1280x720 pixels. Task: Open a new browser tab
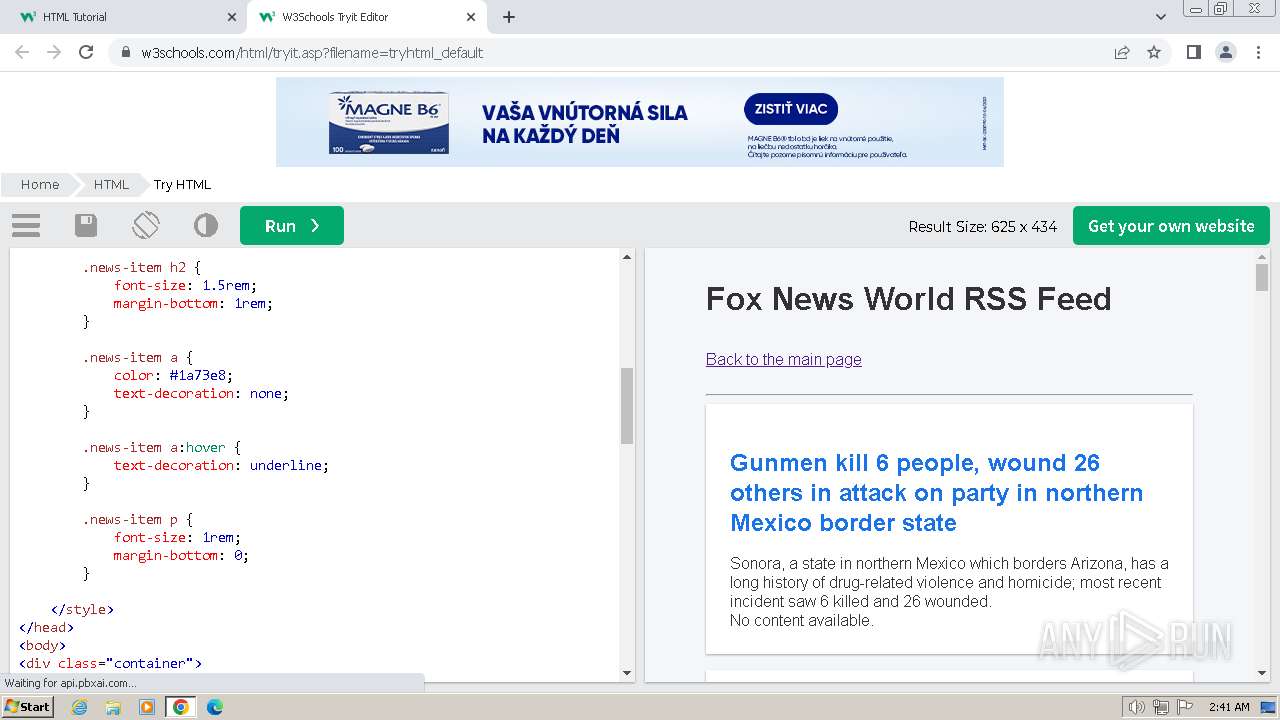(508, 17)
